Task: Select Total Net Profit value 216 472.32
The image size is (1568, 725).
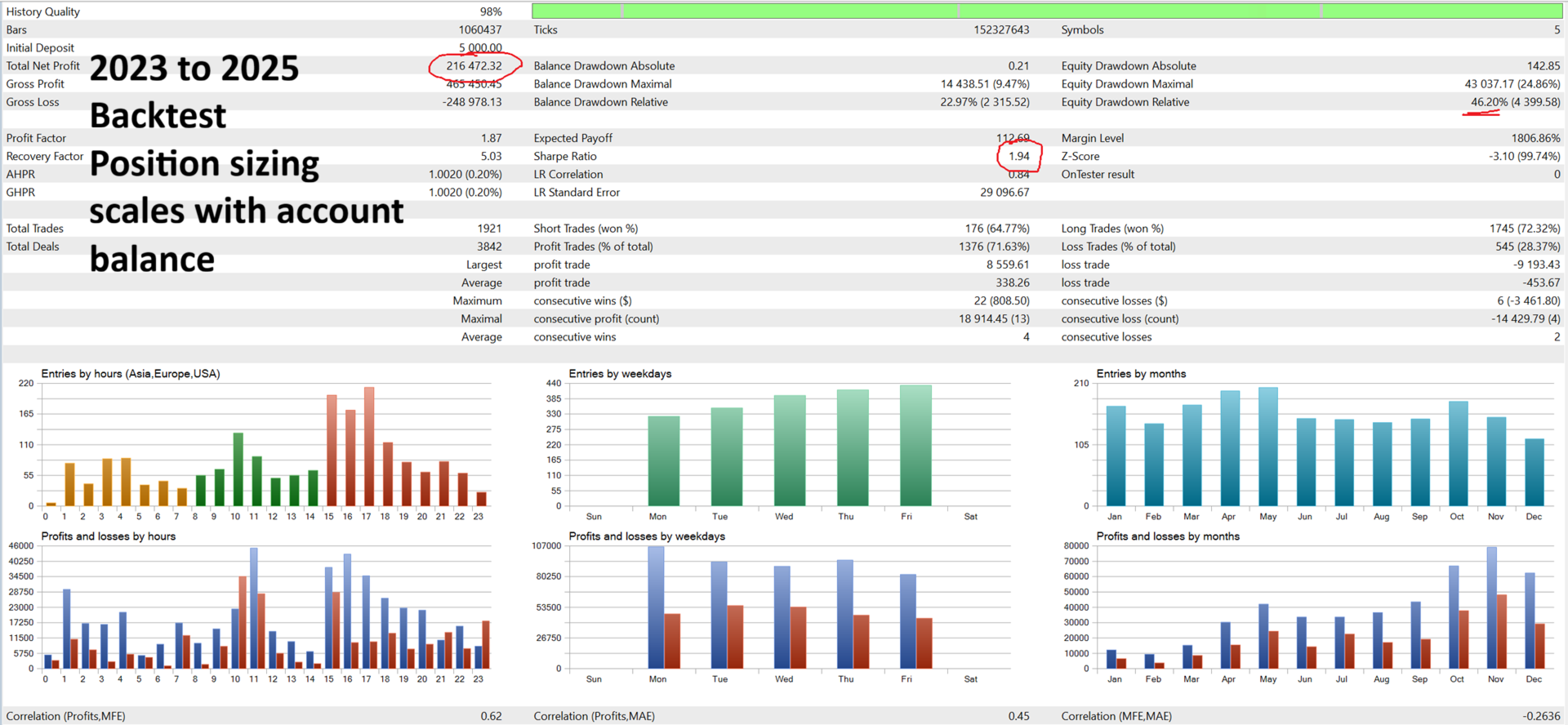Action: [x=474, y=65]
